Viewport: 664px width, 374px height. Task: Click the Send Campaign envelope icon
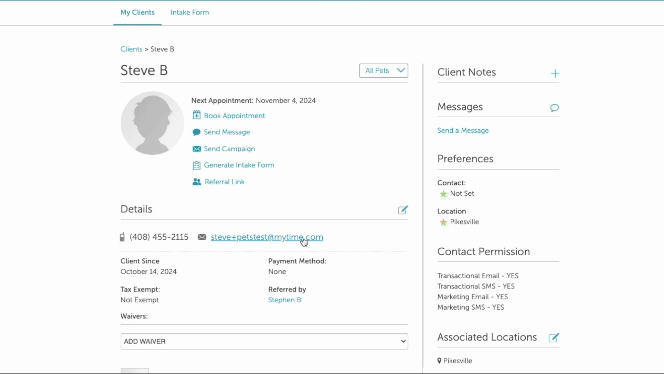click(196, 149)
